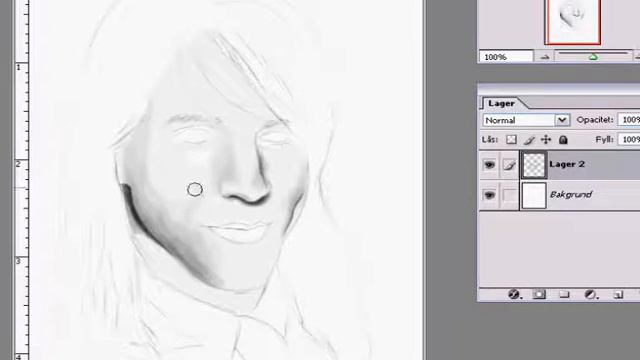Select the Bakgrund layer name

571,194
